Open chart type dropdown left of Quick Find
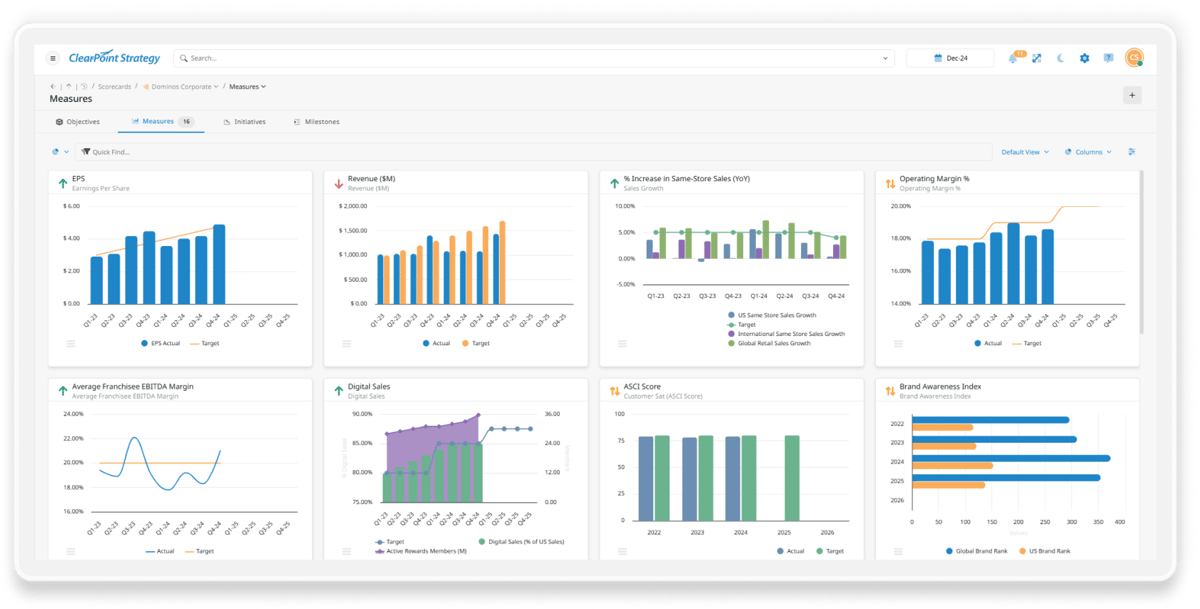Viewport: 1200px width, 609px height. 60,152
